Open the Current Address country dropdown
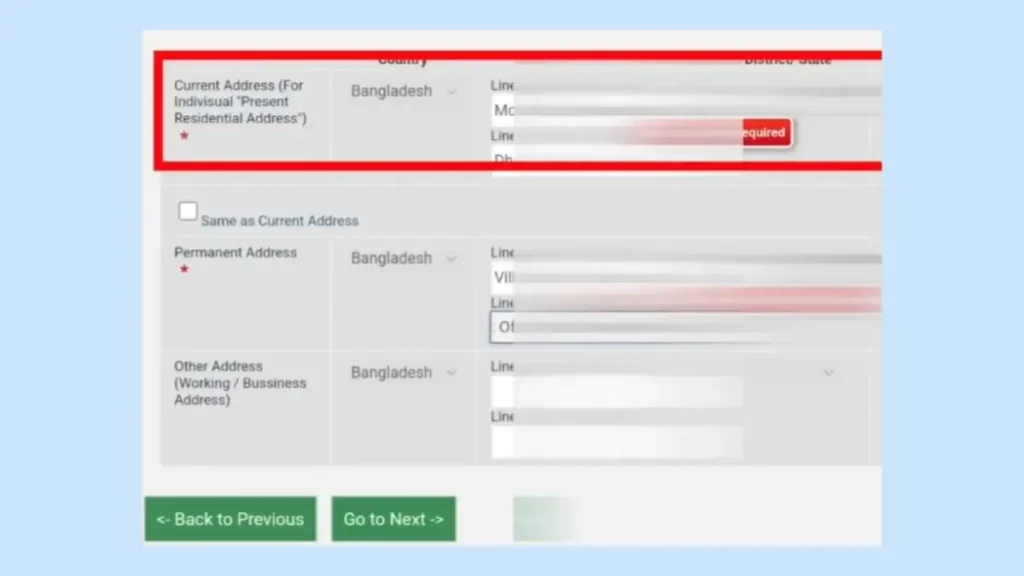Screen dimensions: 1024x576 point(403,92)
